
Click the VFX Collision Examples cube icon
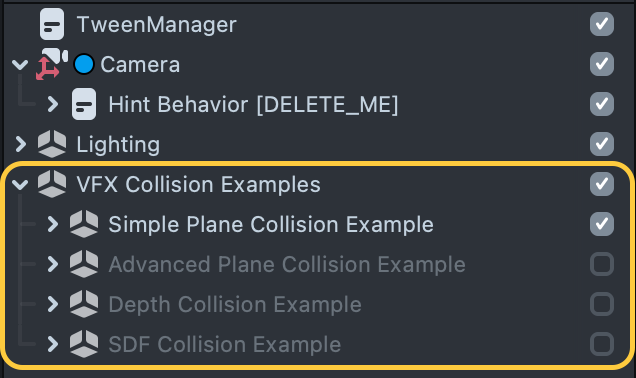coord(52,184)
